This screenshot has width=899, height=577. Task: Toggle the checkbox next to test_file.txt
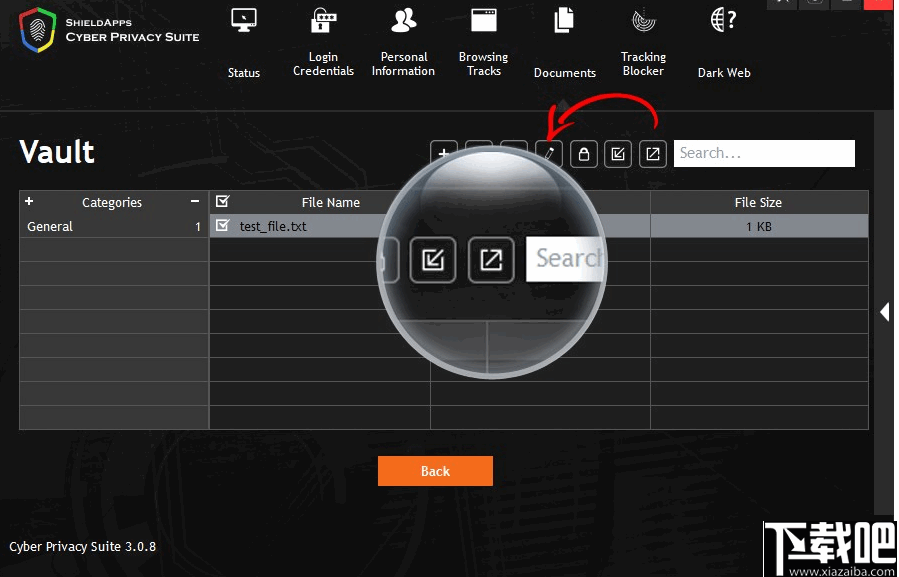223,226
